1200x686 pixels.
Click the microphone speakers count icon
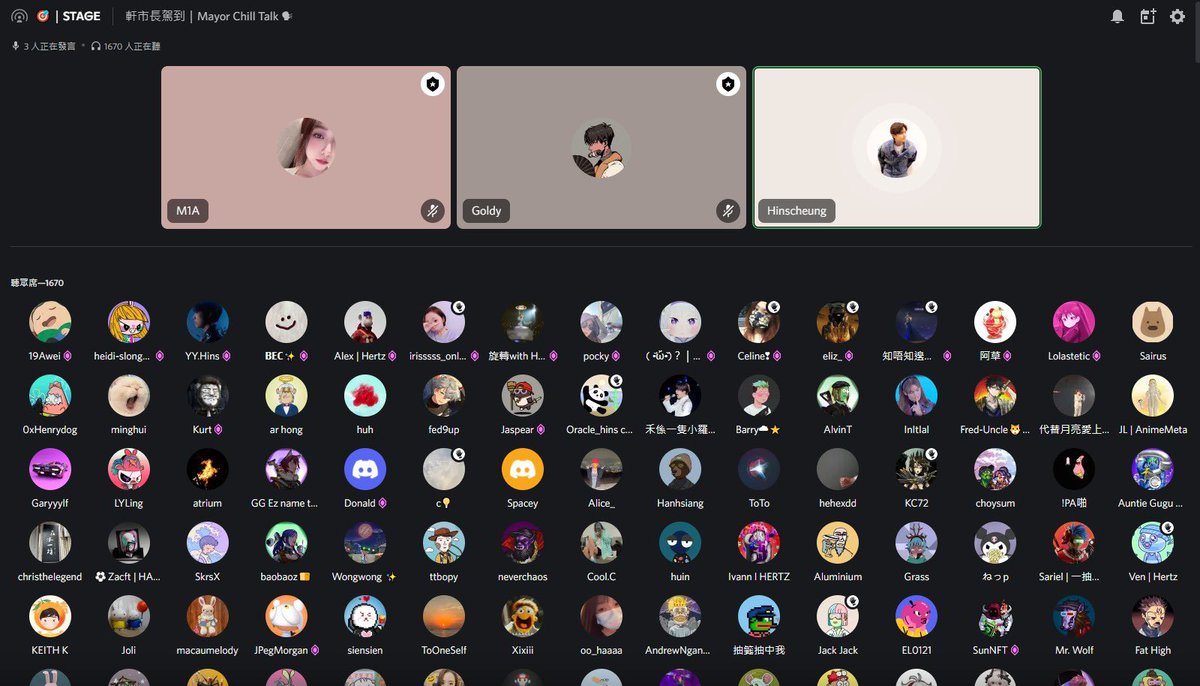point(16,46)
